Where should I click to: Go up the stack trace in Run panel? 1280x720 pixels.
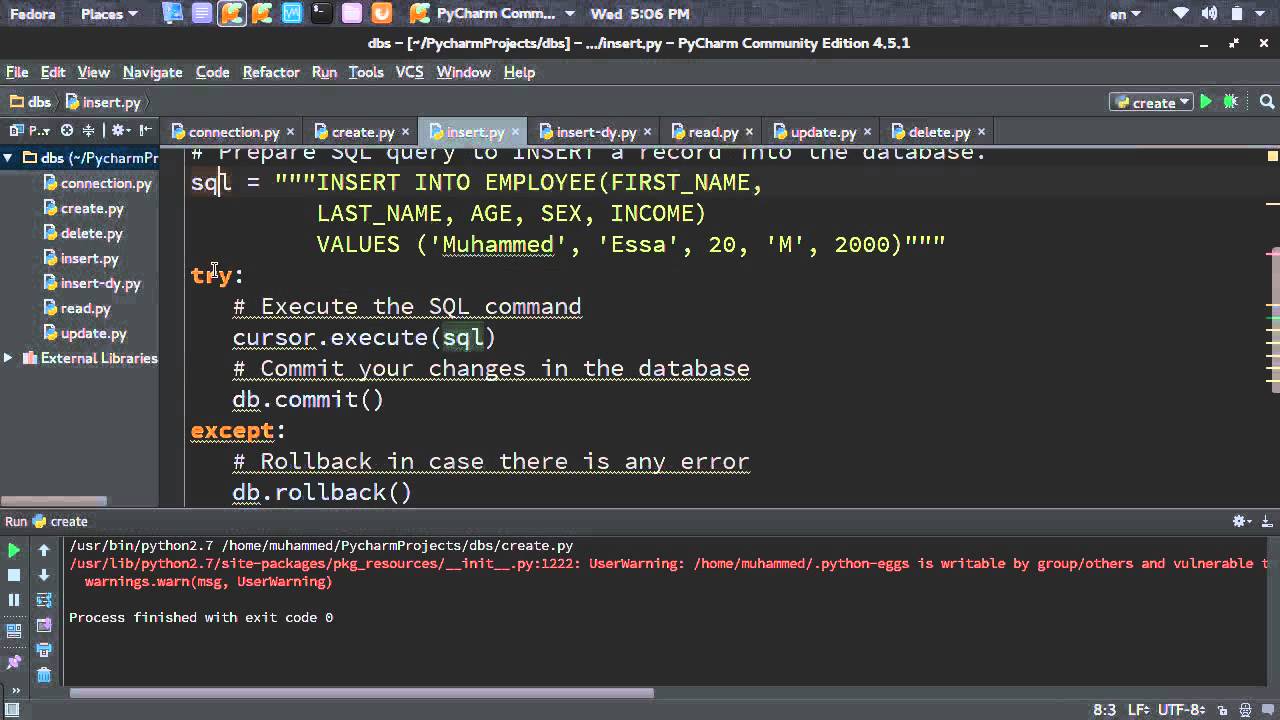point(44,550)
